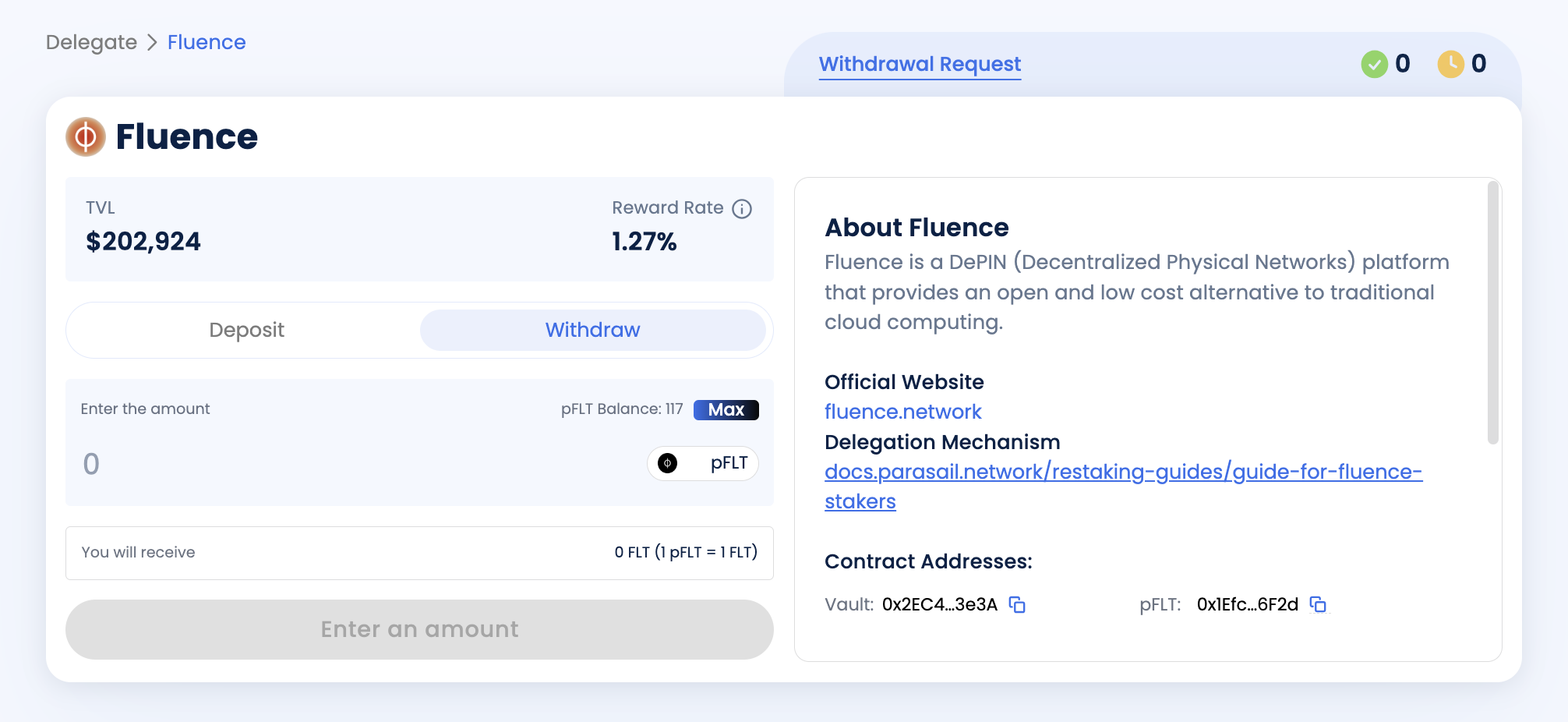1568x722 pixels.
Task: Click the pending withdrawals count 0
Action: 1479,64
